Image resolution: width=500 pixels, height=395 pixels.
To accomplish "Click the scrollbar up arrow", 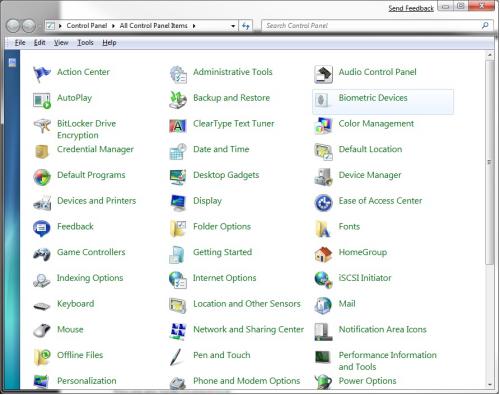I will click(x=490, y=55).
